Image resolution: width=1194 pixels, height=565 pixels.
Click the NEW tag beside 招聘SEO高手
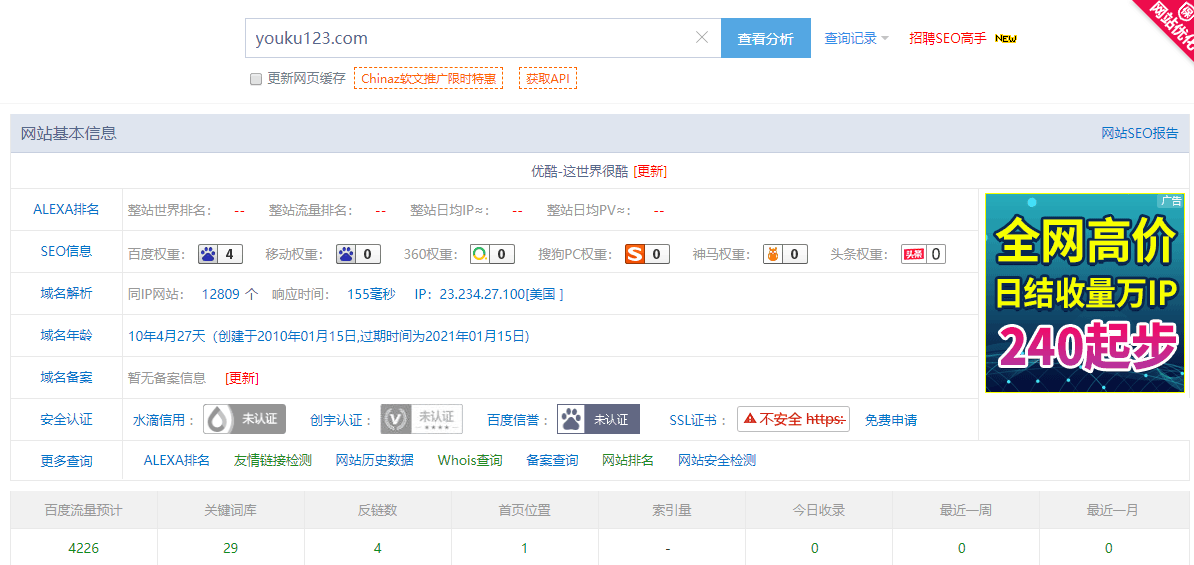tap(1006, 39)
